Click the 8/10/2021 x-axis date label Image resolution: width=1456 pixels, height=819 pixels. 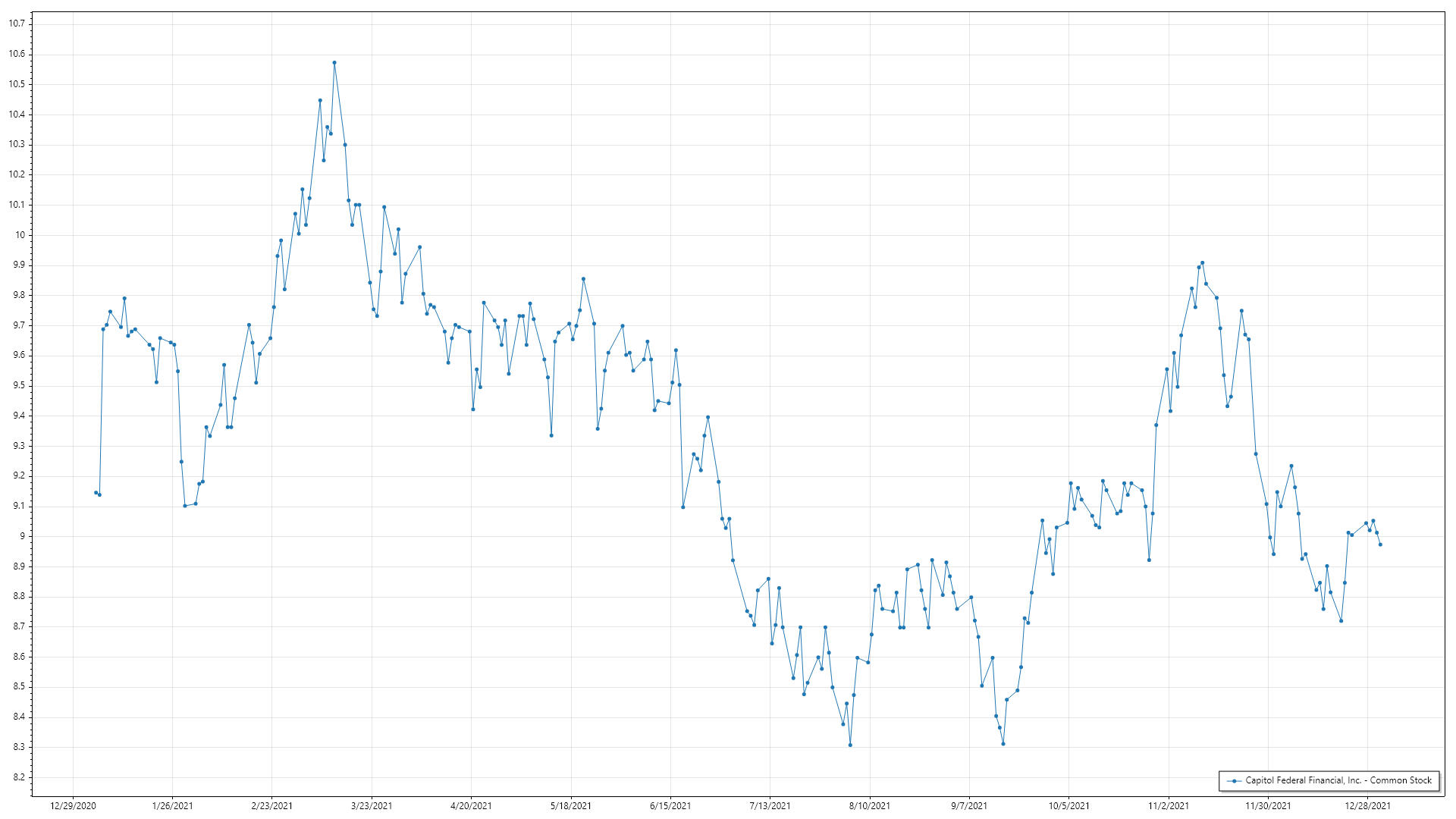[870, 806]
